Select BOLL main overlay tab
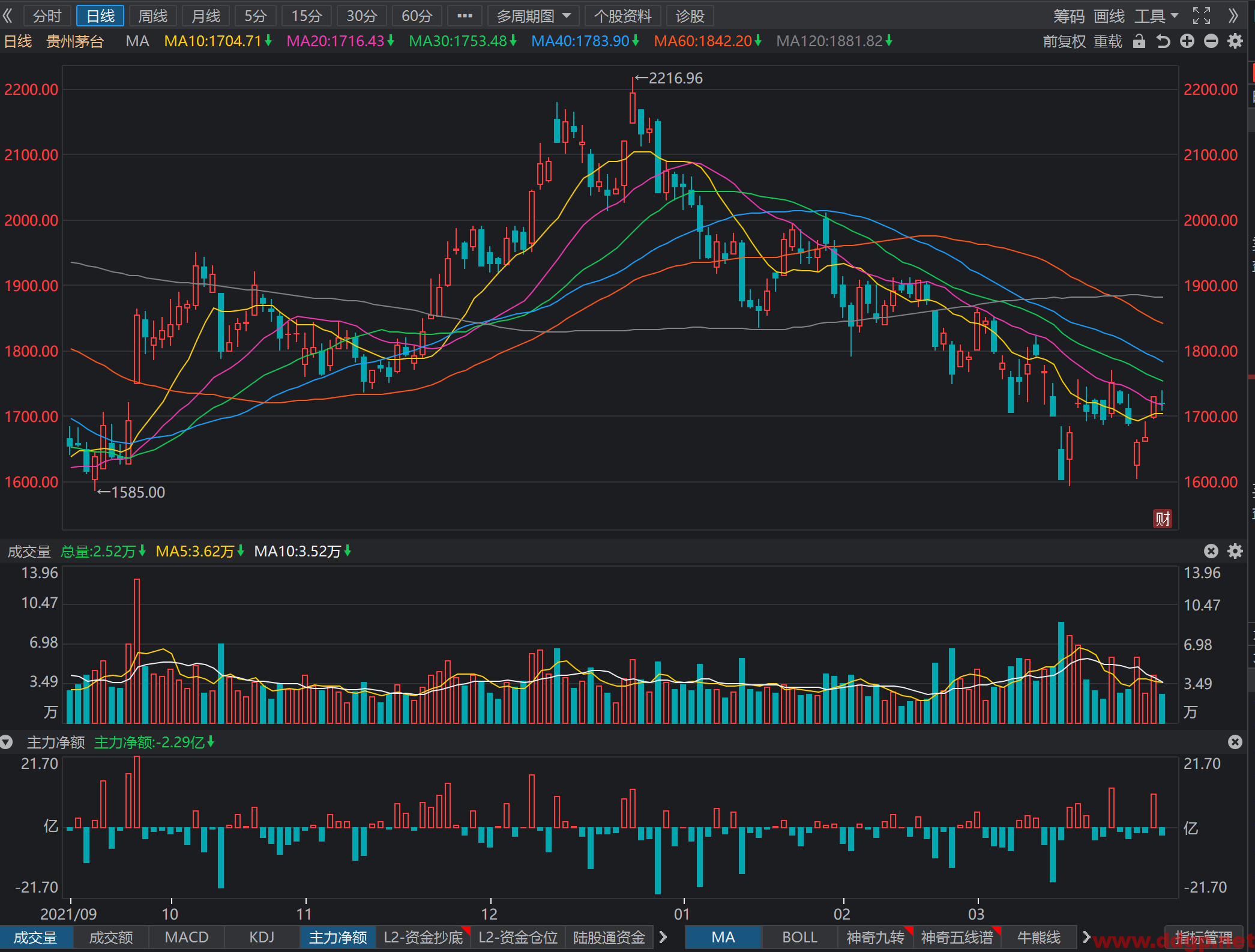Viewport: 1255px width, 952px height. 799,938
